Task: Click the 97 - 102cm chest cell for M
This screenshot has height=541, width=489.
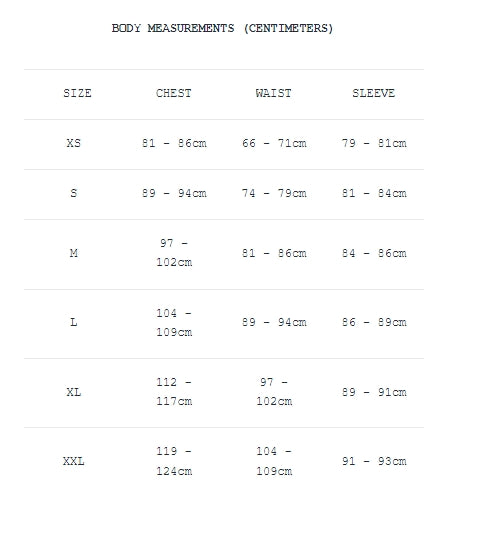Action: pos(174,253)
